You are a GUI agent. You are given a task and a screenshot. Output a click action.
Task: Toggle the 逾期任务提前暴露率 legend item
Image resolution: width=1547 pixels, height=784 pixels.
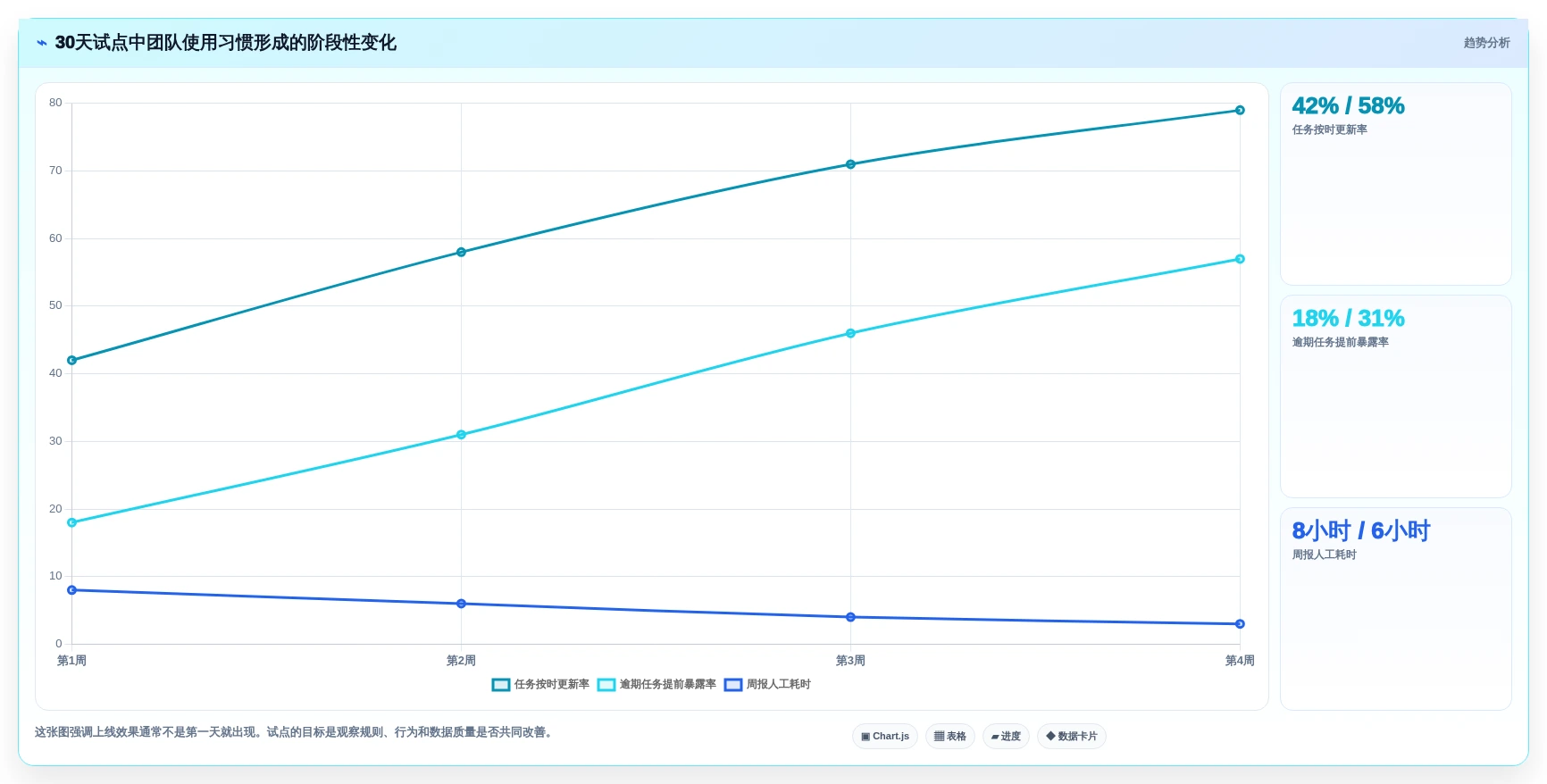pos(656,685)
